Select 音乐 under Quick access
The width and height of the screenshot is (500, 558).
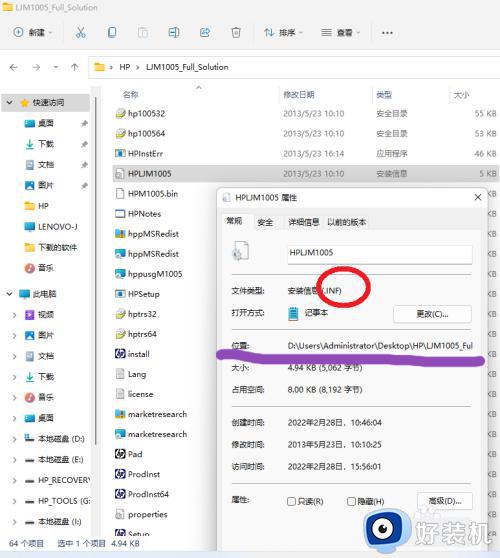[46, 268]
